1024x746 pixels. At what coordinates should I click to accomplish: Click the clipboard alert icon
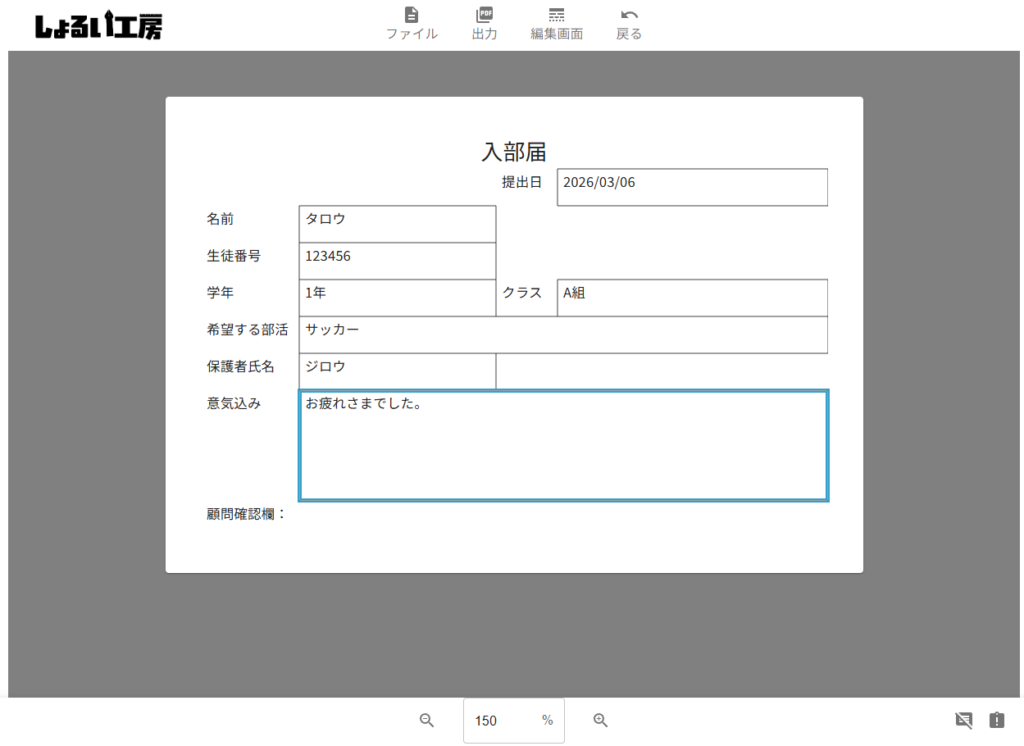997,720
